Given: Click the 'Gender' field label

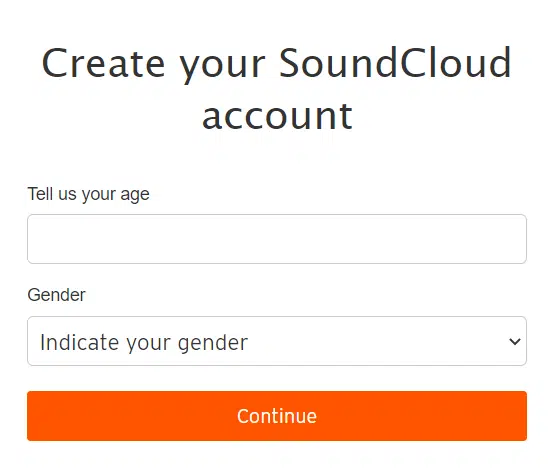Looking at the screenshot, I should (56, 295).
